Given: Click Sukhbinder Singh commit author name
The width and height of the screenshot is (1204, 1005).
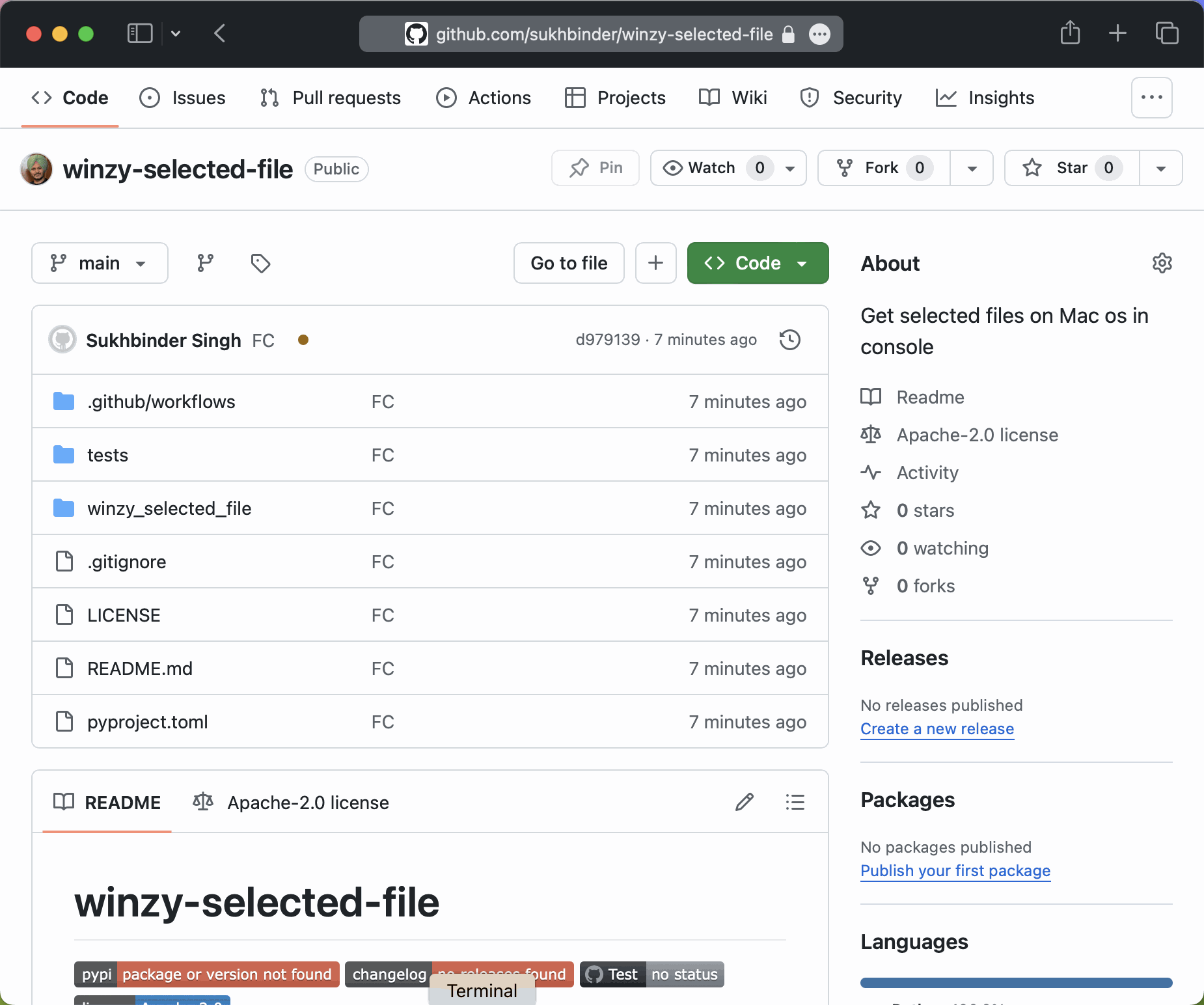Looking at the screenshot, I should [x=163, y=340].
